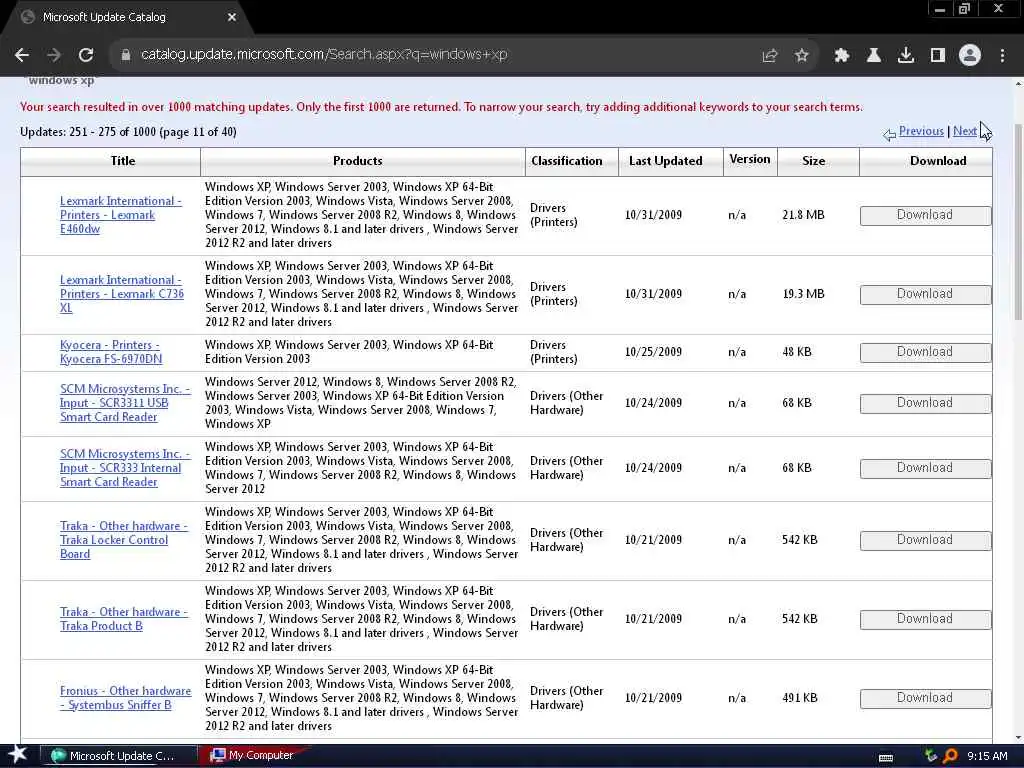Image resolution: width=1024 pixels, height=768 pixels.
Task: Toggle the side panel icon
Action: 938,56
